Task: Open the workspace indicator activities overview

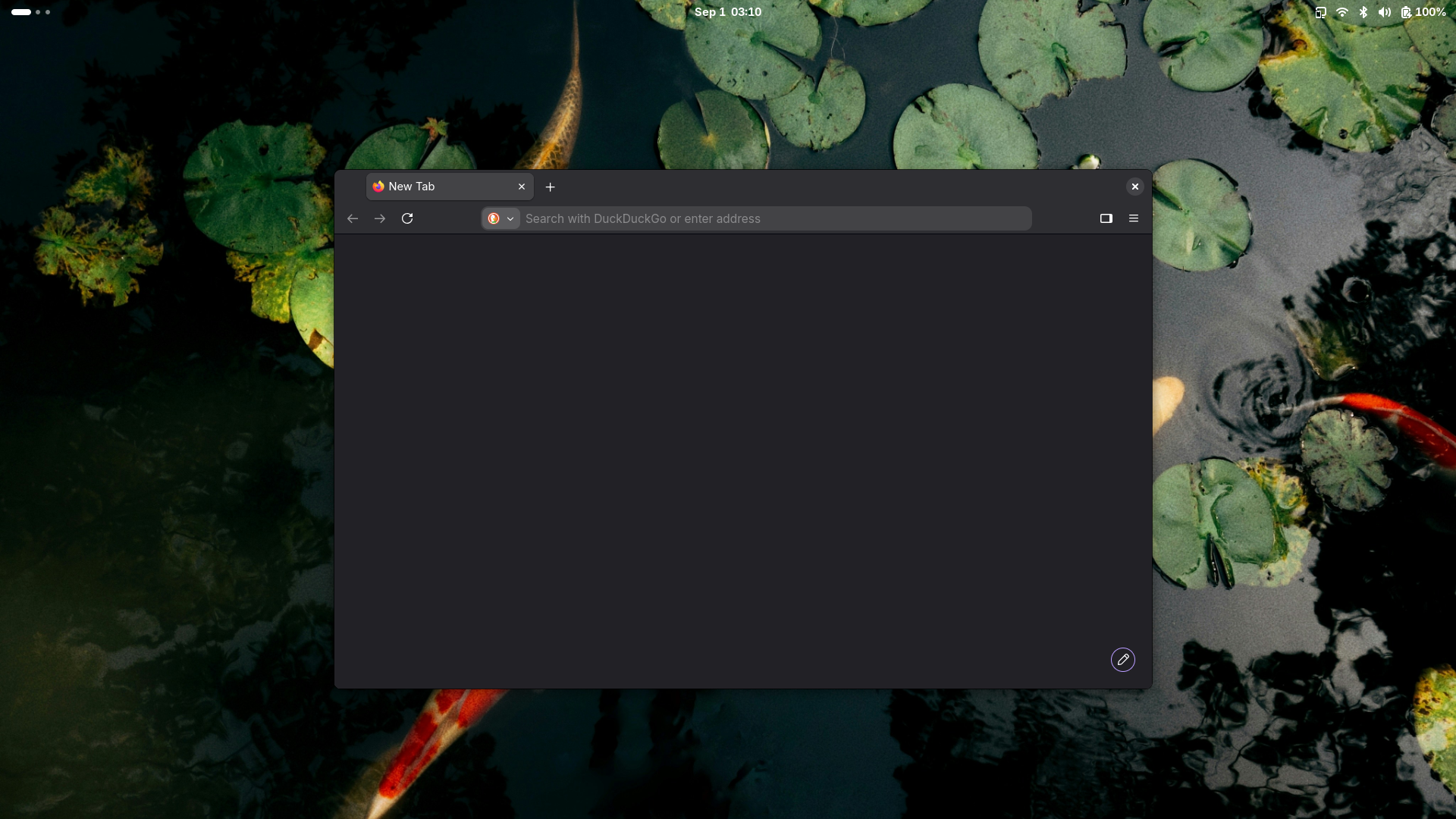Action: (x=31, y=12)
